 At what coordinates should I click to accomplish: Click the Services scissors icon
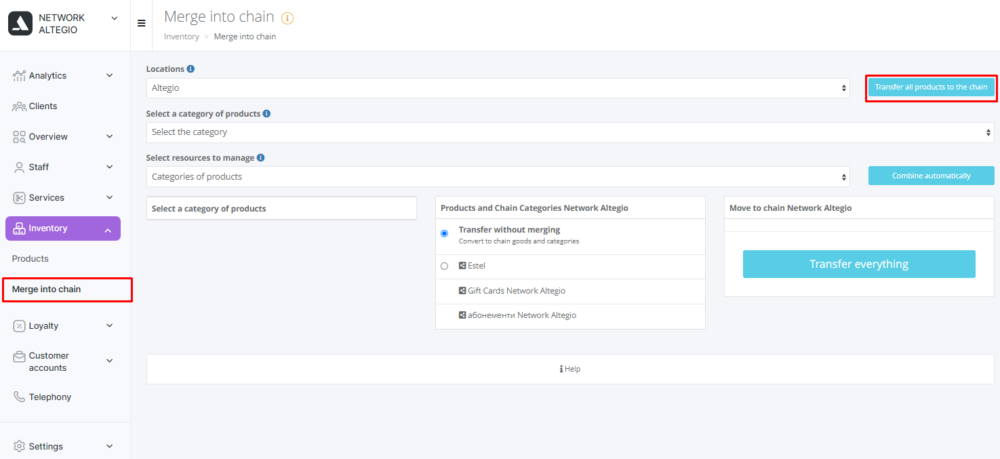[x=19, y=198]
